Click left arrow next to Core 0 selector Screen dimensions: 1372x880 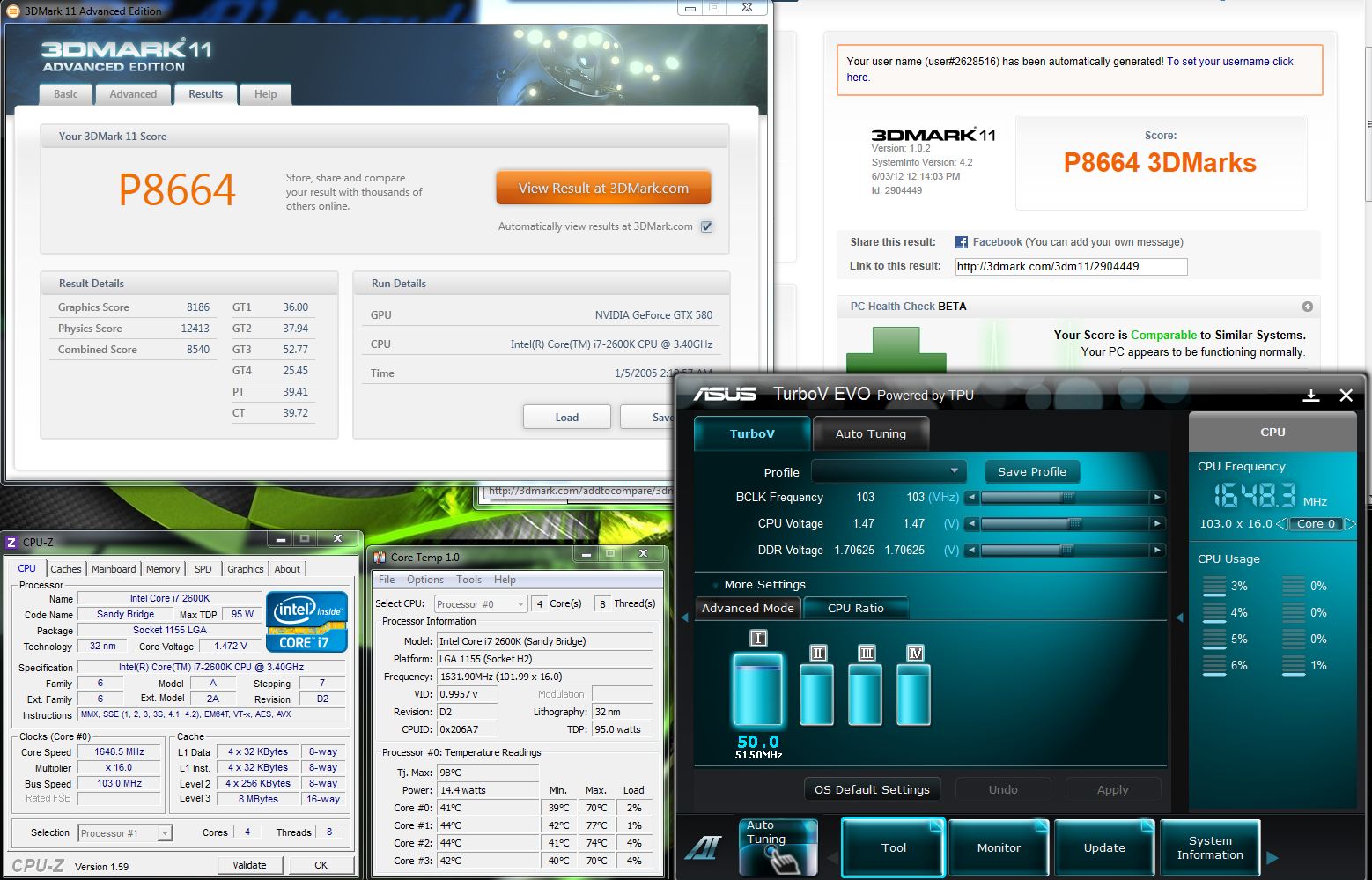pos(1282,523)
